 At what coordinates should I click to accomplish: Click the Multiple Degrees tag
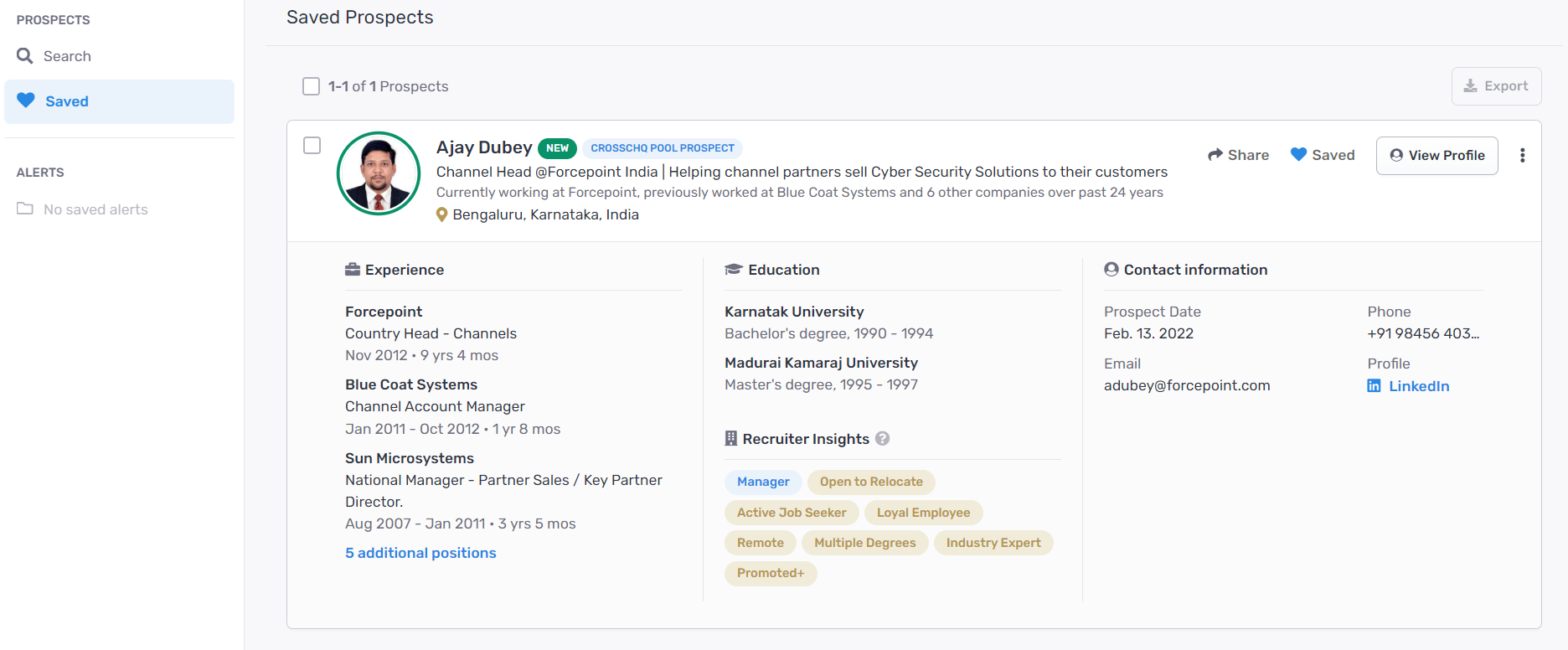tap(864, 543)
